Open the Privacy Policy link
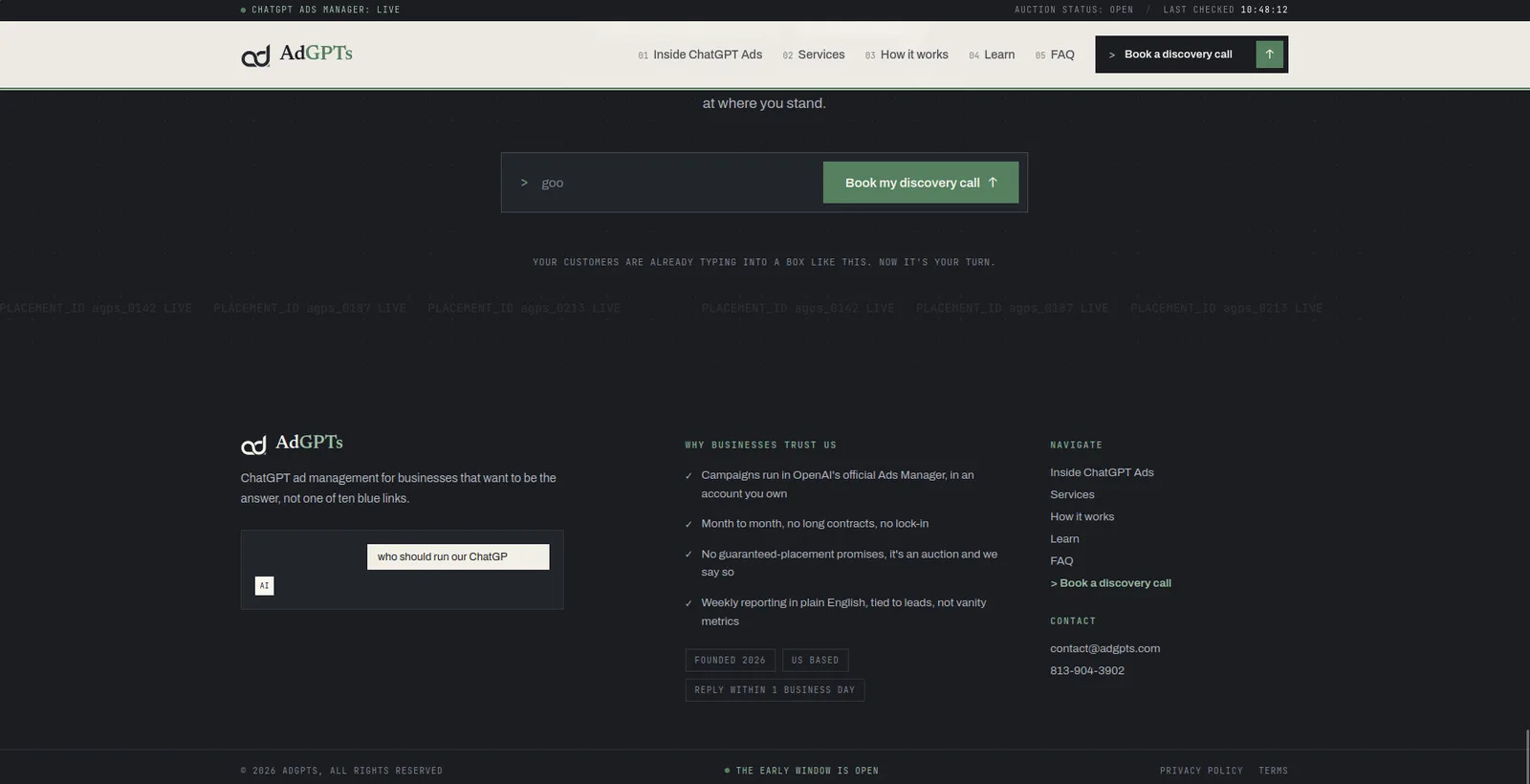 (1201, 771)
